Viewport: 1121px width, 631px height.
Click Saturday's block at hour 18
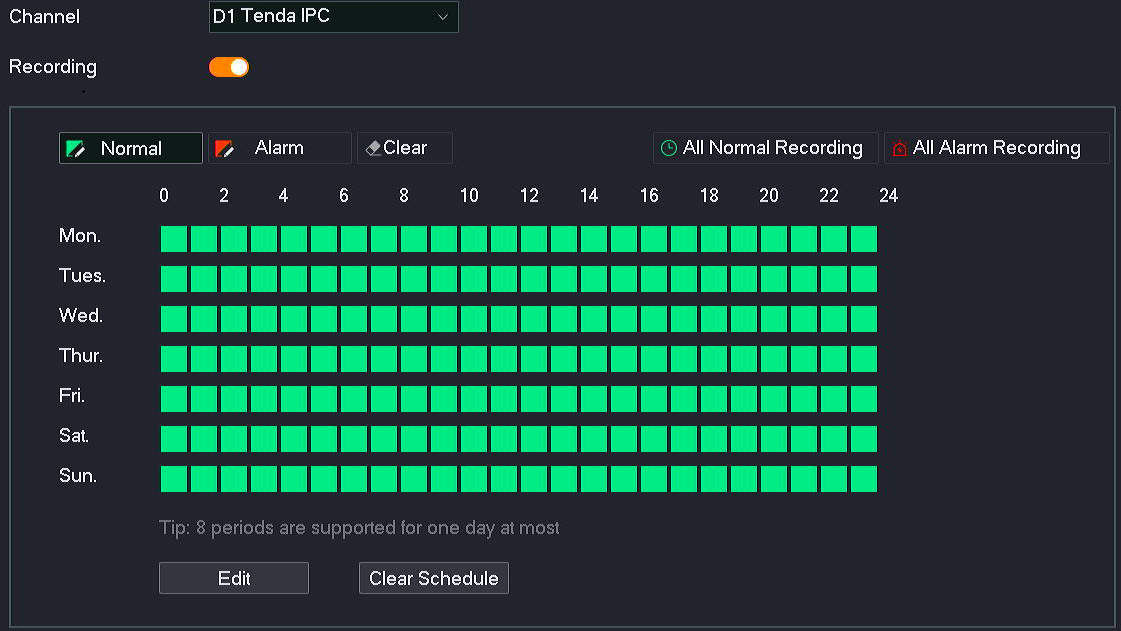coord(713,439)
